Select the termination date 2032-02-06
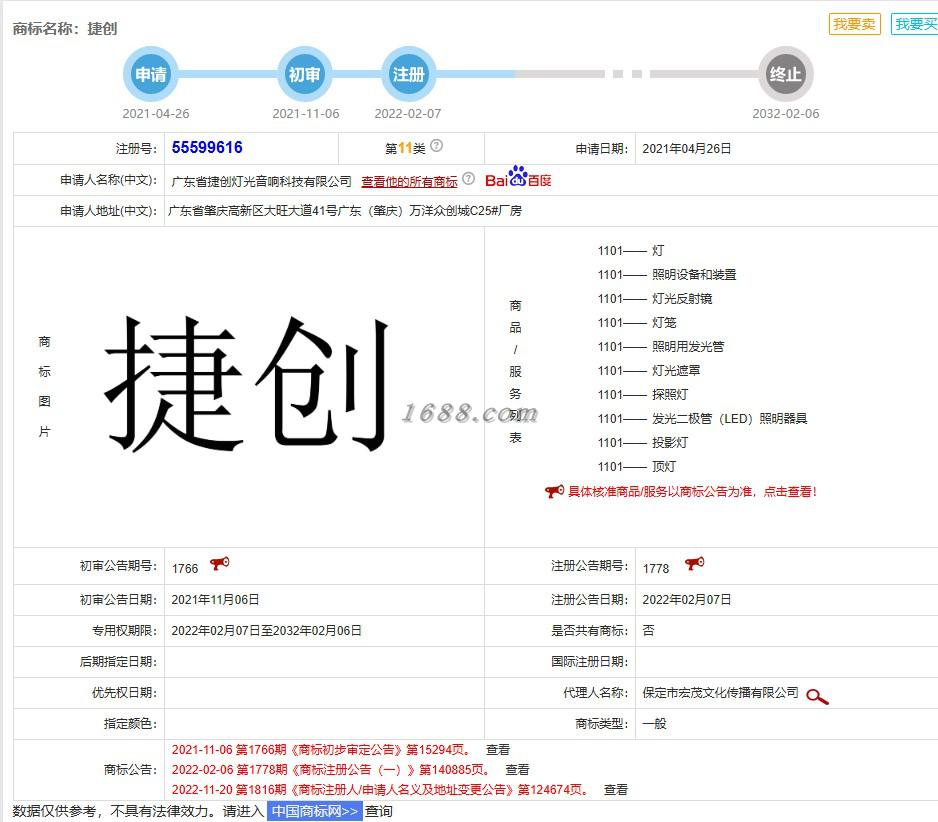Viewport: 938px width, 822px height. click(x=785, y=114)
